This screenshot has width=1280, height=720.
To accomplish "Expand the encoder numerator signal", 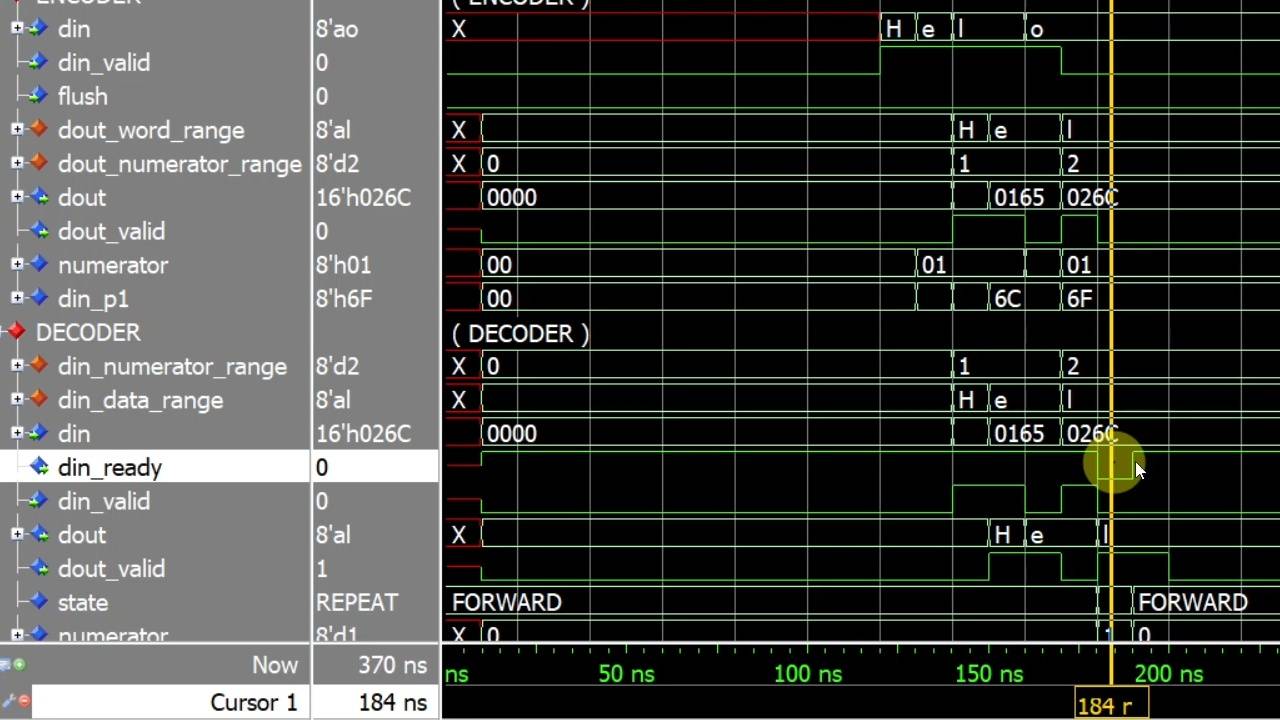I will (x=17, y=264).
